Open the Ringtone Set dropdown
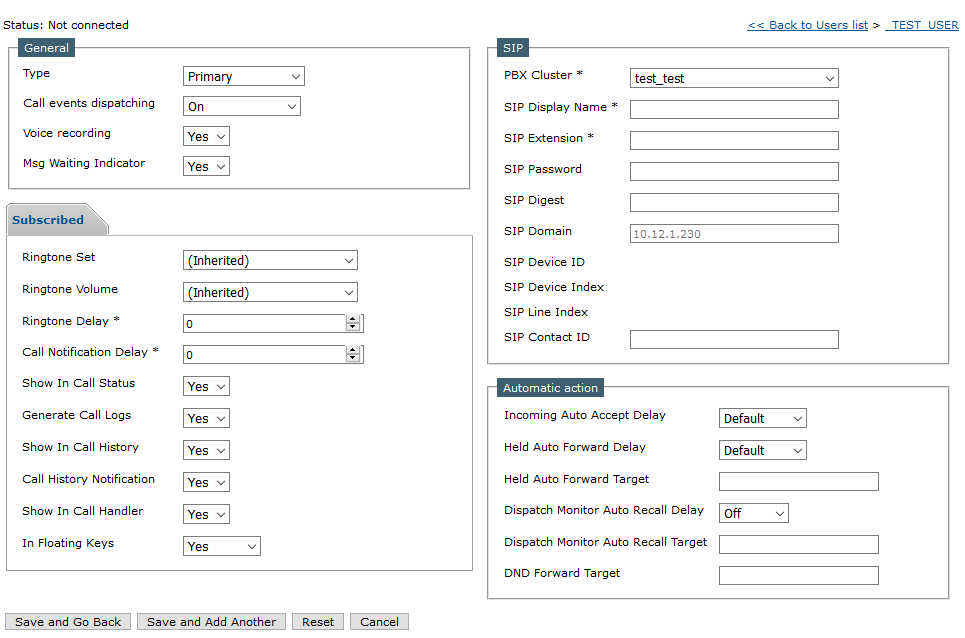965x638 pixels. [270, 260]
